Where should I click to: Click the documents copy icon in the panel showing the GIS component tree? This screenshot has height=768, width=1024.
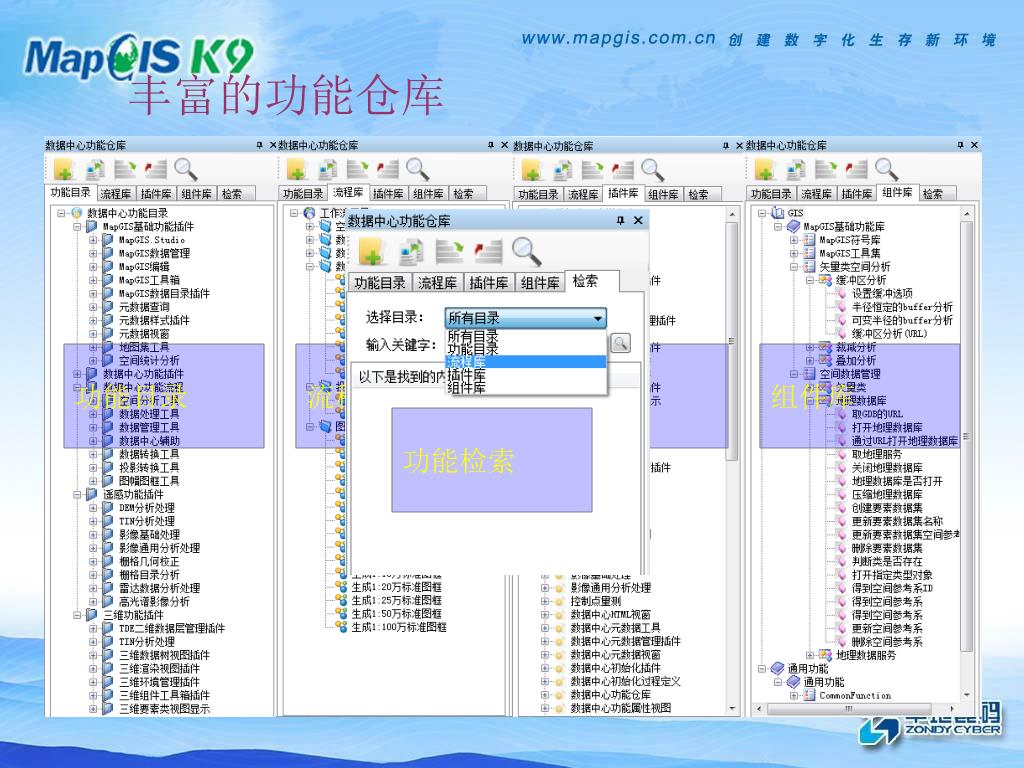pyautogui.click(x=795, y=170)
